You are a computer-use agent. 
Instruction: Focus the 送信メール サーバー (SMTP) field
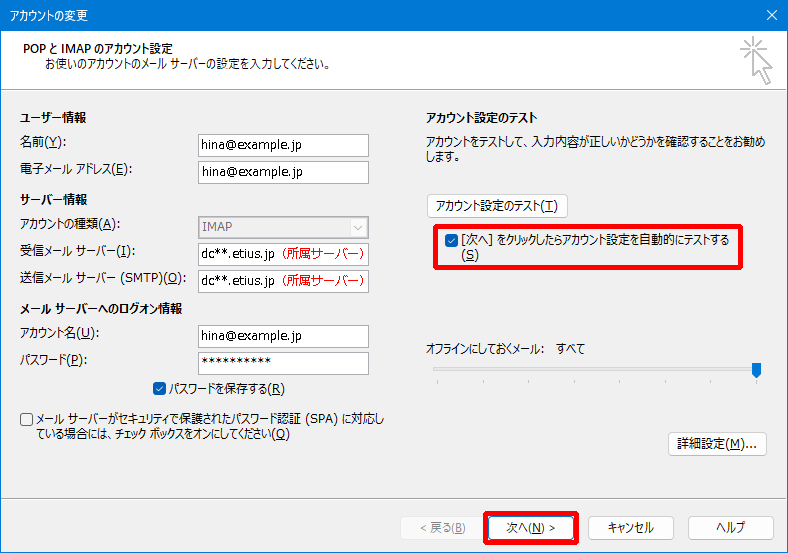tap(283, 281)
